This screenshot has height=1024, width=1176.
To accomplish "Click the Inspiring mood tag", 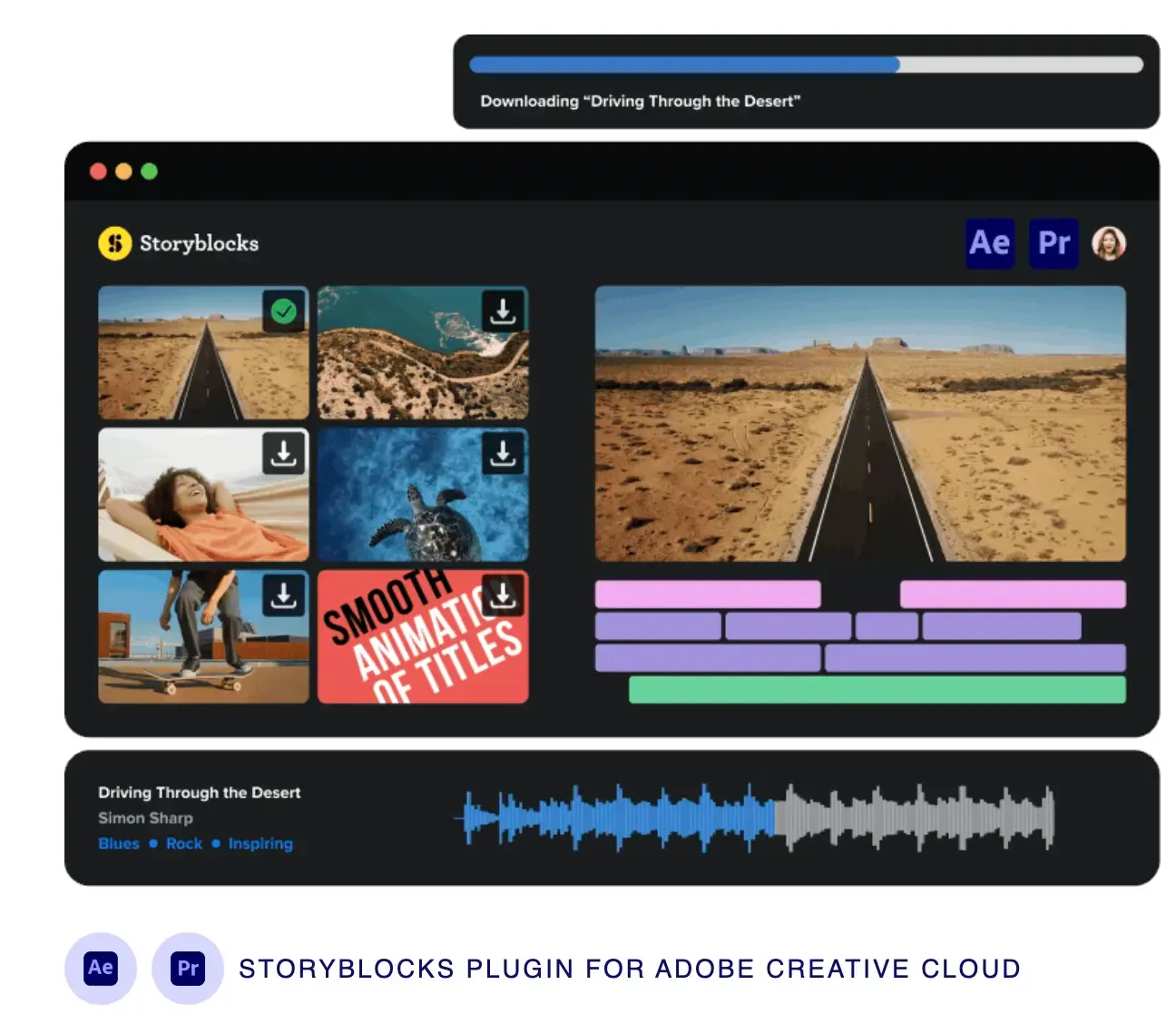I will (x=260, y=843).
